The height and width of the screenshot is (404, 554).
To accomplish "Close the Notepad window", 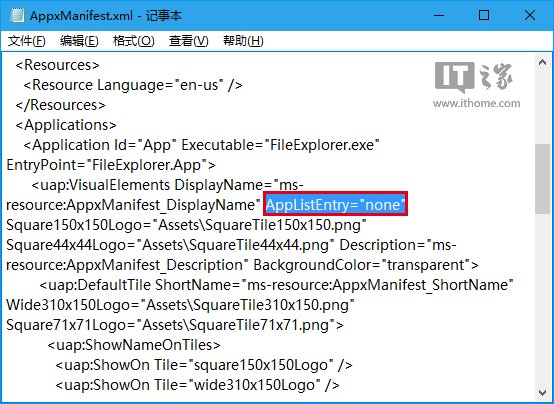I will click(x=530, y=15).
